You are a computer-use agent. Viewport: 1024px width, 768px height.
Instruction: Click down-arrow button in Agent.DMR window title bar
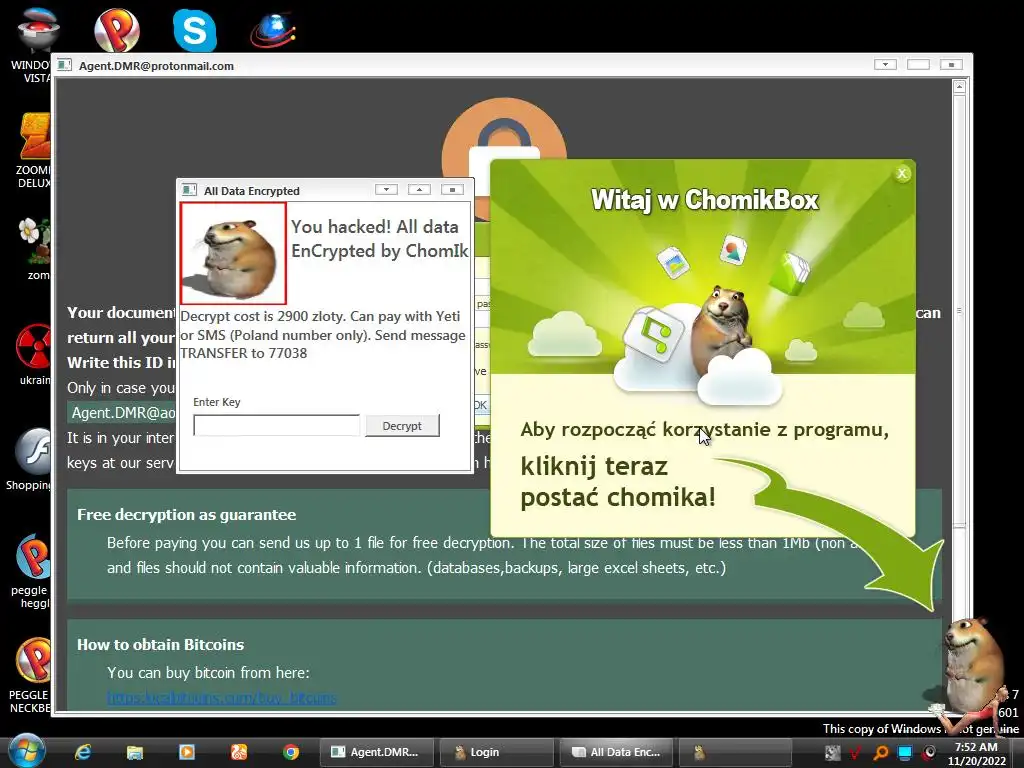[x=885, y=64]
